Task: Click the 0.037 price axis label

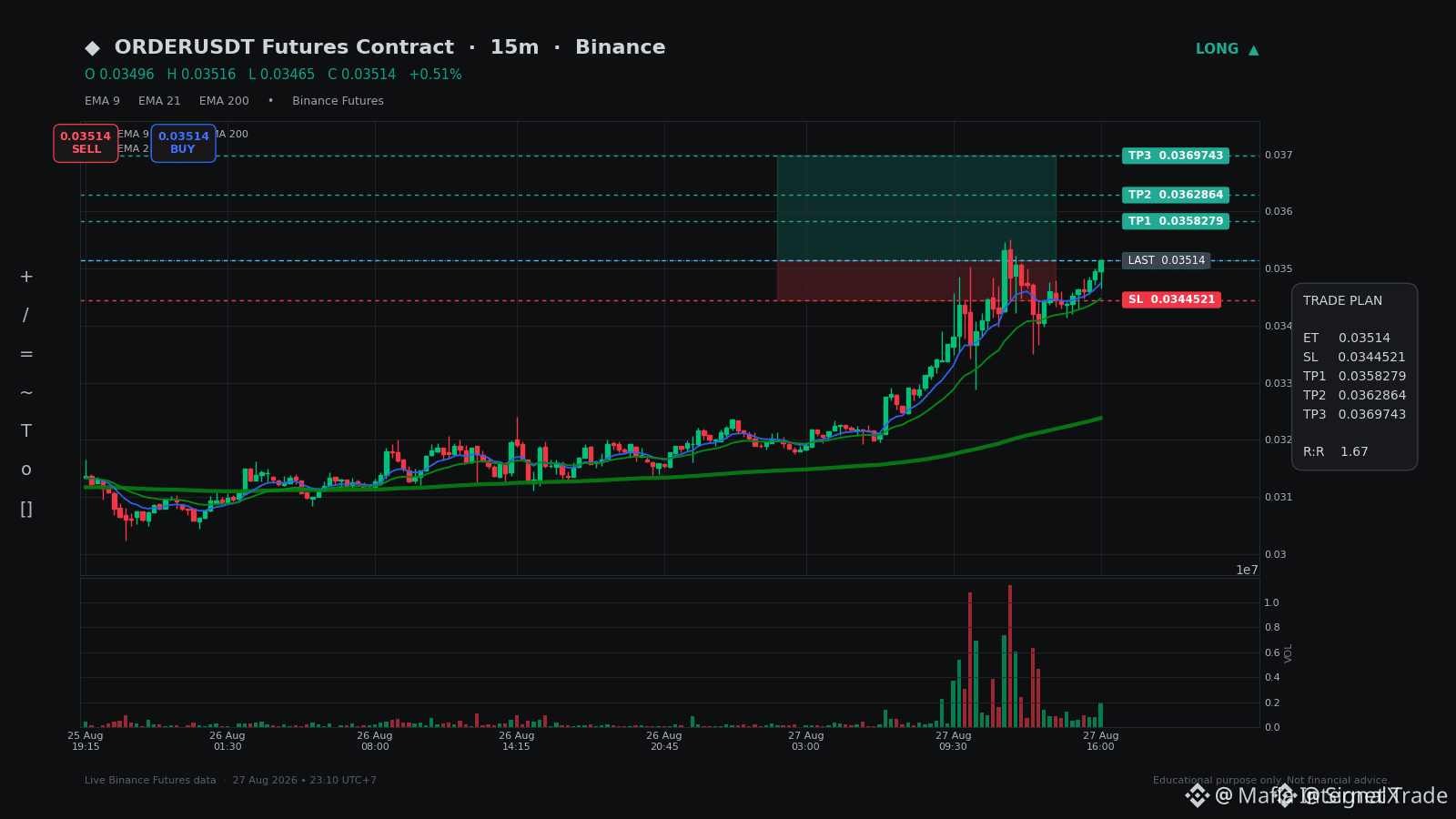Action: click(1279, 156)
